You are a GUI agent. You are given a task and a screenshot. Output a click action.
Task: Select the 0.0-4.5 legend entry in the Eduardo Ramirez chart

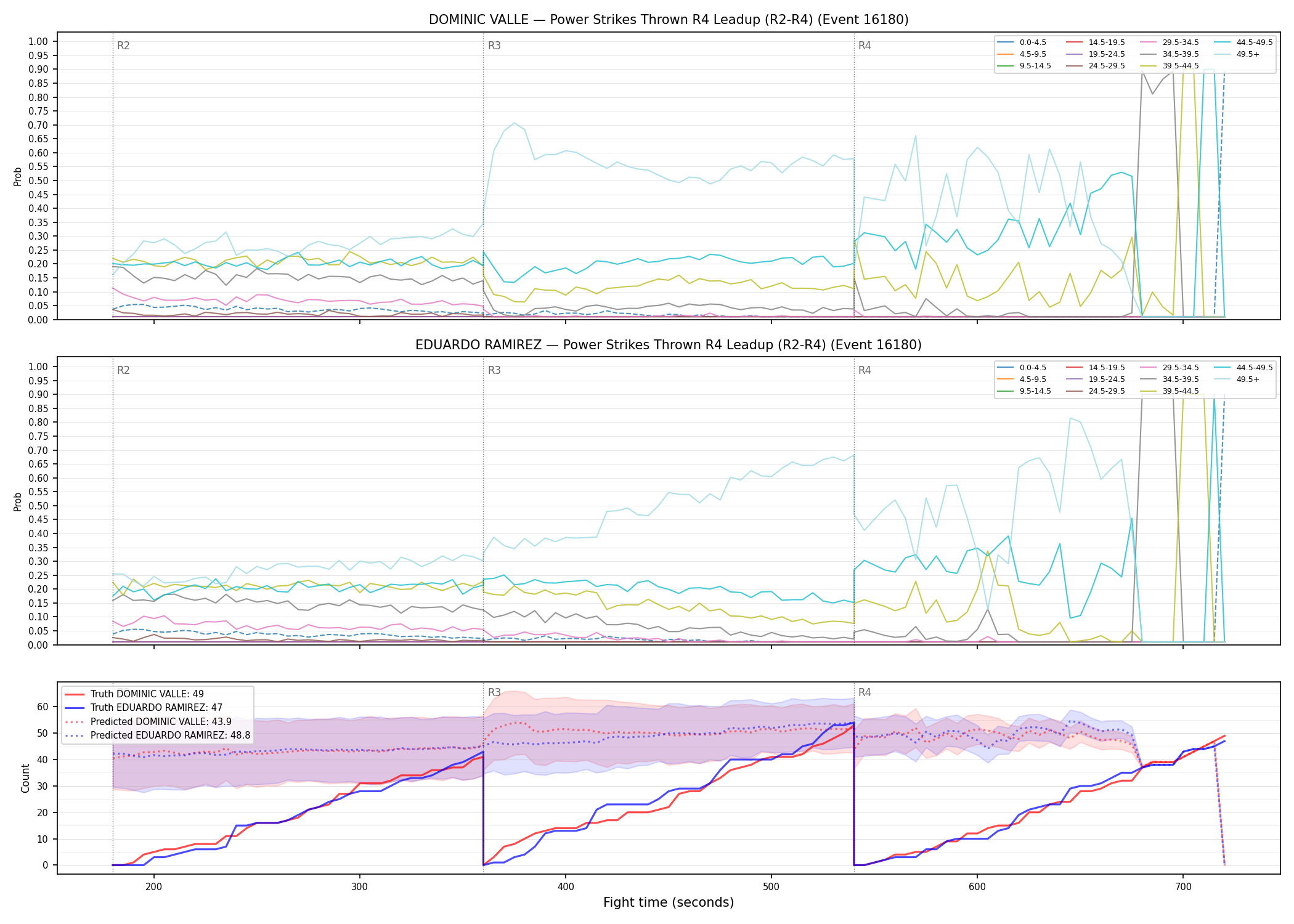[x=1022, y=368]
